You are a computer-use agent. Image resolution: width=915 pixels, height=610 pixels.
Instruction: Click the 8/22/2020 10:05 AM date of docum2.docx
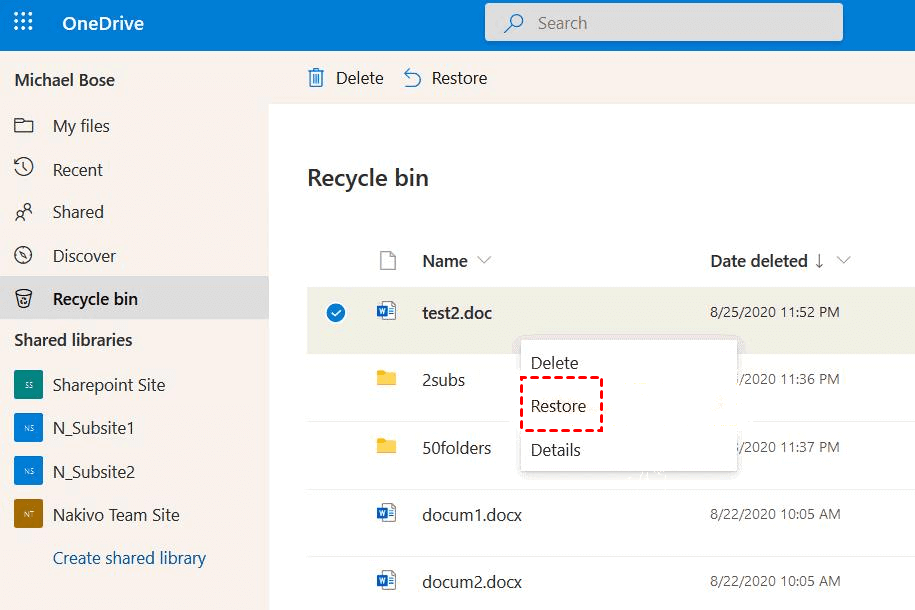coord(774,581)
